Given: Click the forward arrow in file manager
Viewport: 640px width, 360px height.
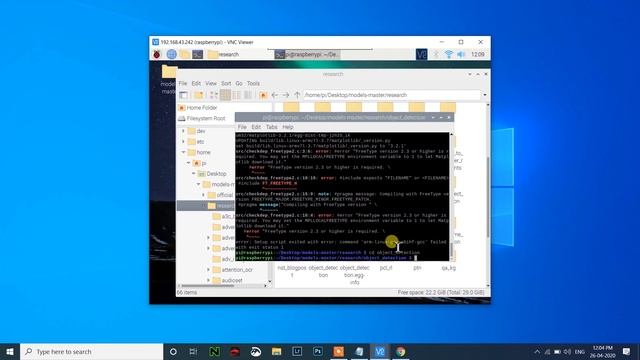Looking at the screenshot, I should pyautogui.click(x=286, y=95).
